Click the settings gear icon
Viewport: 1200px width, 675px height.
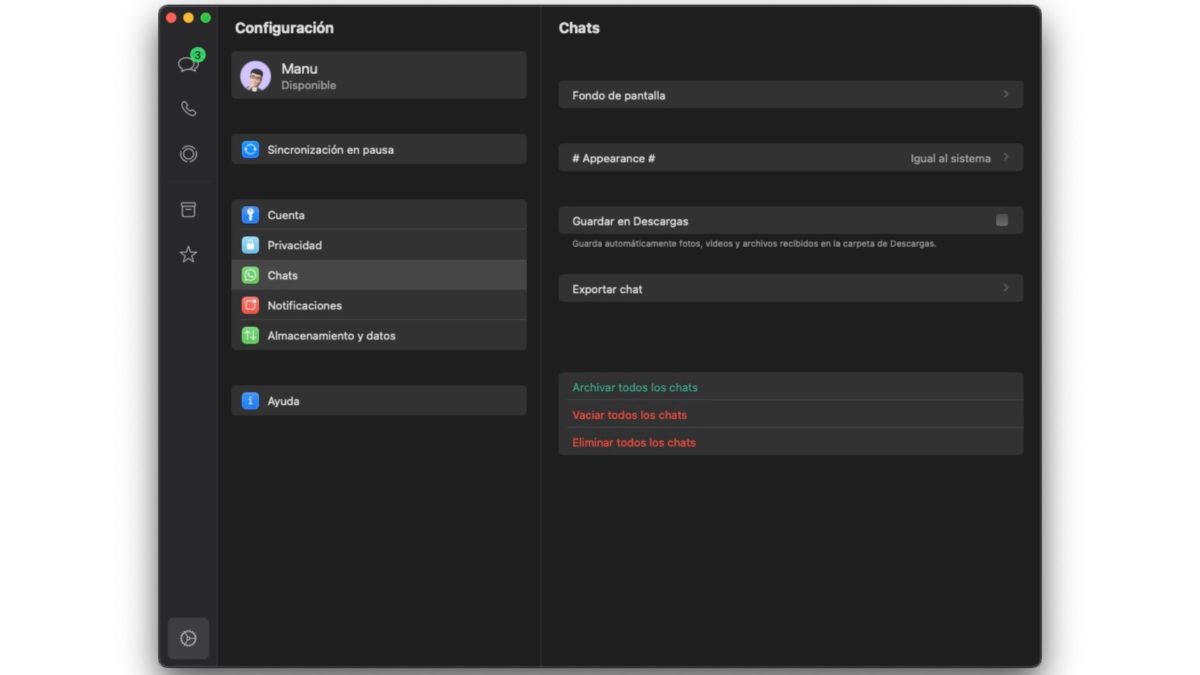(x=188, y=638)
